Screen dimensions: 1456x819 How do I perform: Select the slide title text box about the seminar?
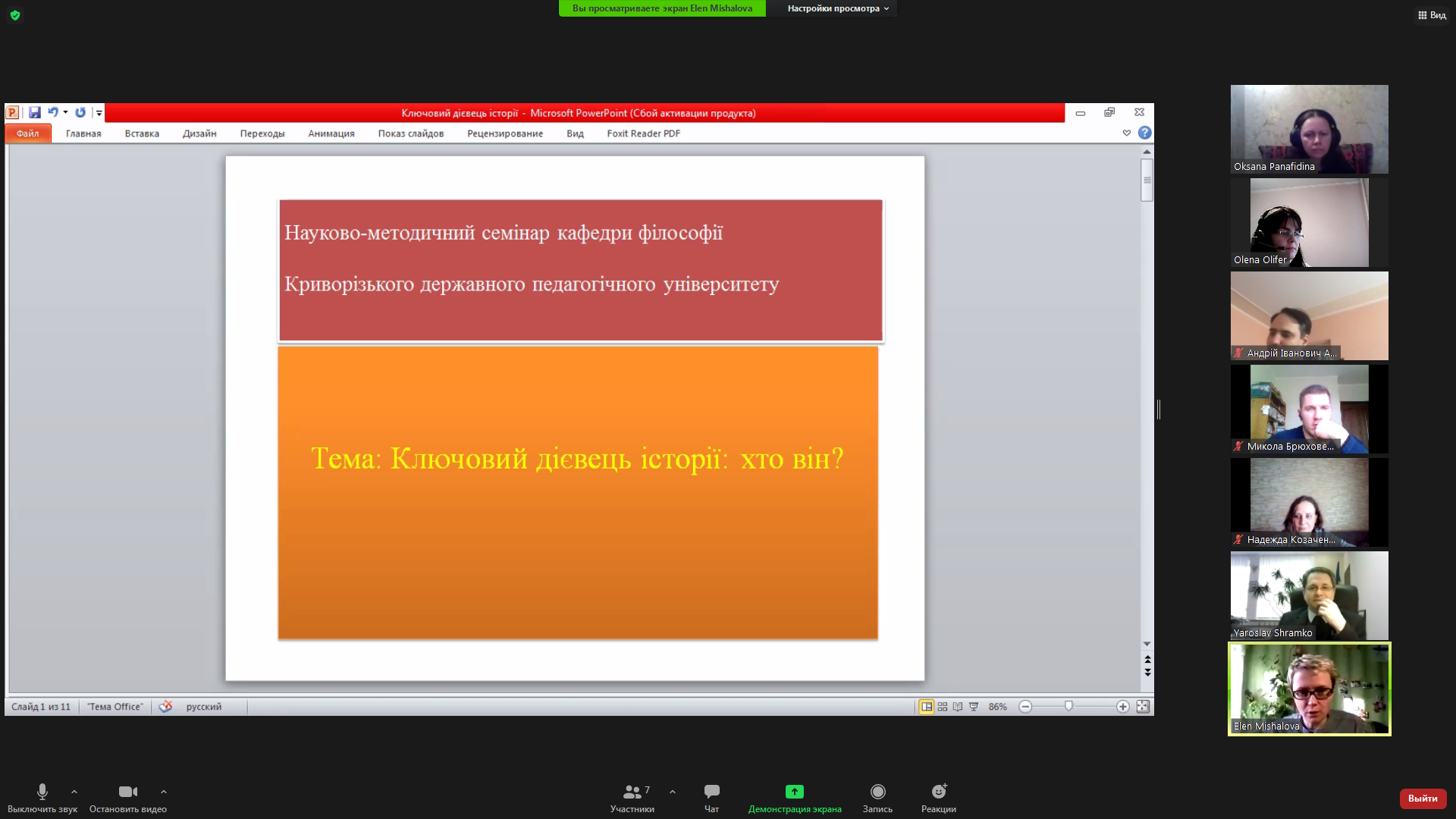pyautogui.click(x=580, y=271)
